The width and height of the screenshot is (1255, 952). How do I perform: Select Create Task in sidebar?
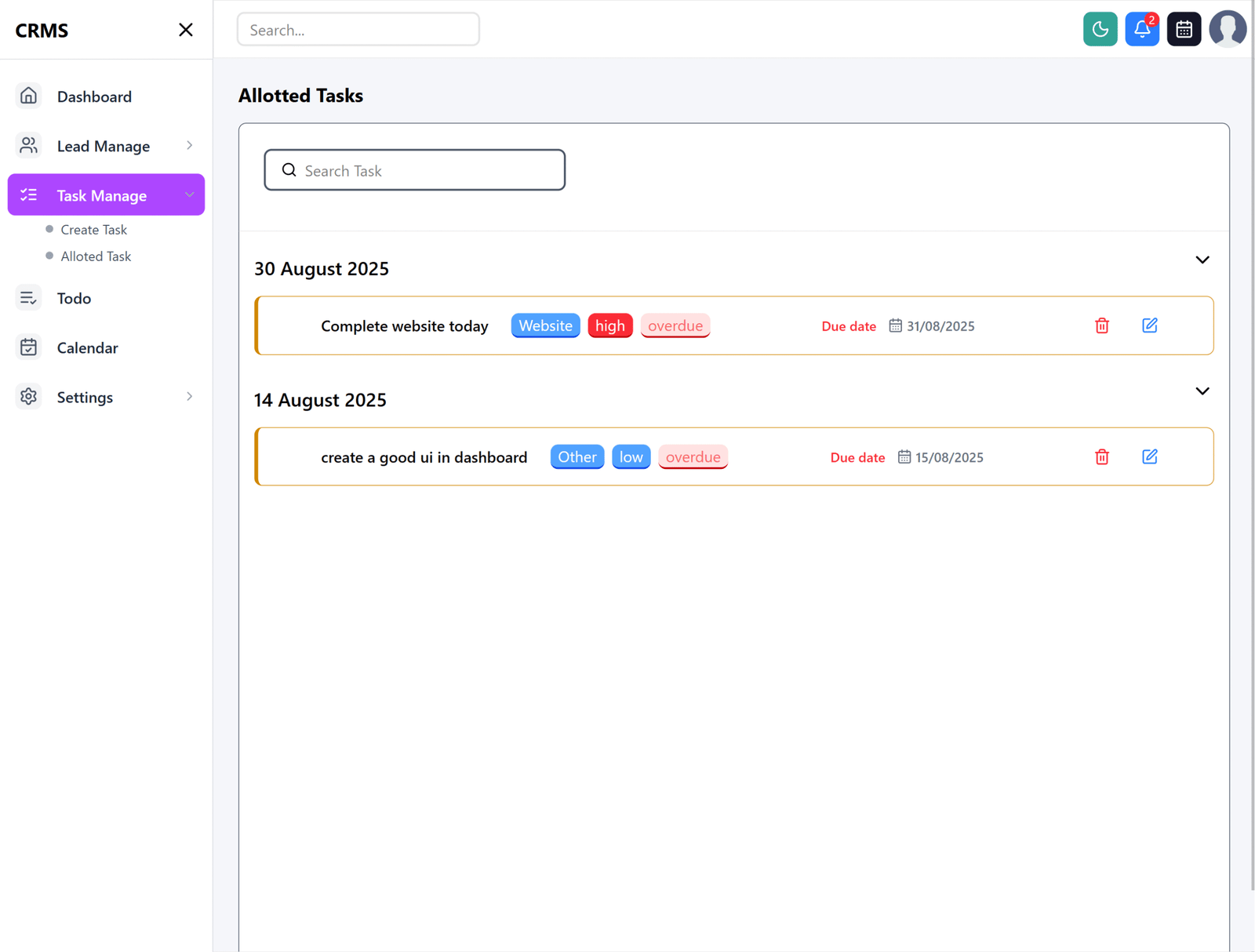tap(93, 229)
